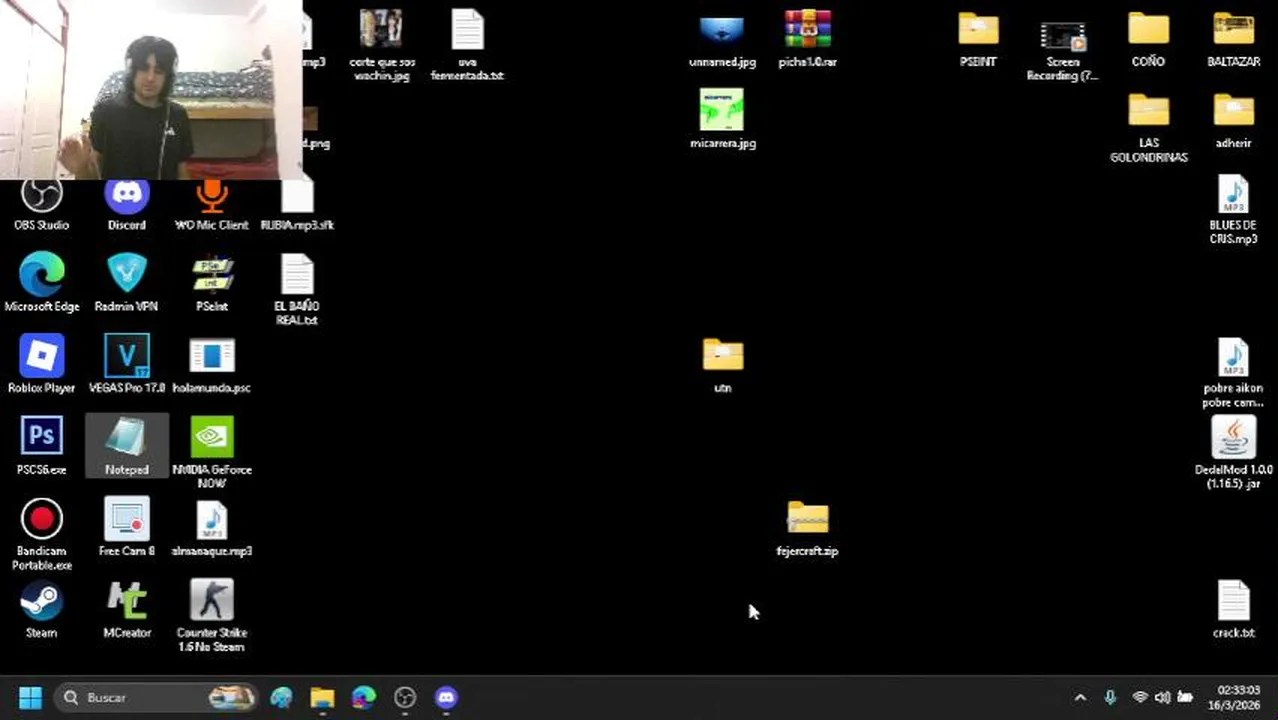This screenshot has width=1278, height=720.
Task: Expand the hidden system tray icons
Action: 1080,697
